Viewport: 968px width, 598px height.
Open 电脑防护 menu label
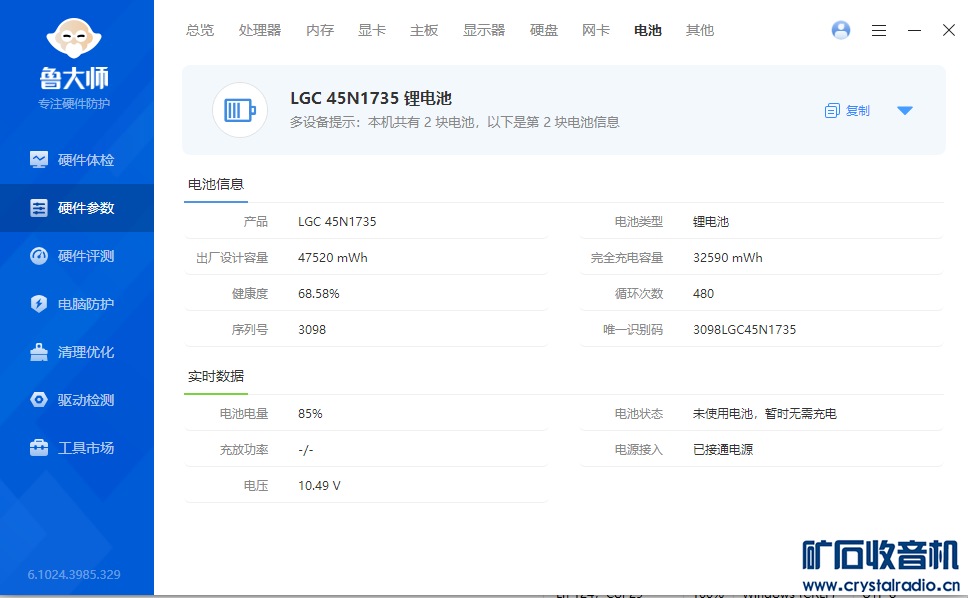(86, 304)
